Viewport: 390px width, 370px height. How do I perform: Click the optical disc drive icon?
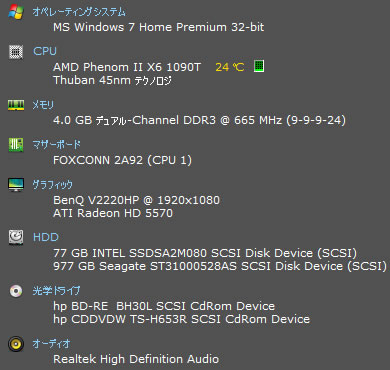click(x=16, y=291)
